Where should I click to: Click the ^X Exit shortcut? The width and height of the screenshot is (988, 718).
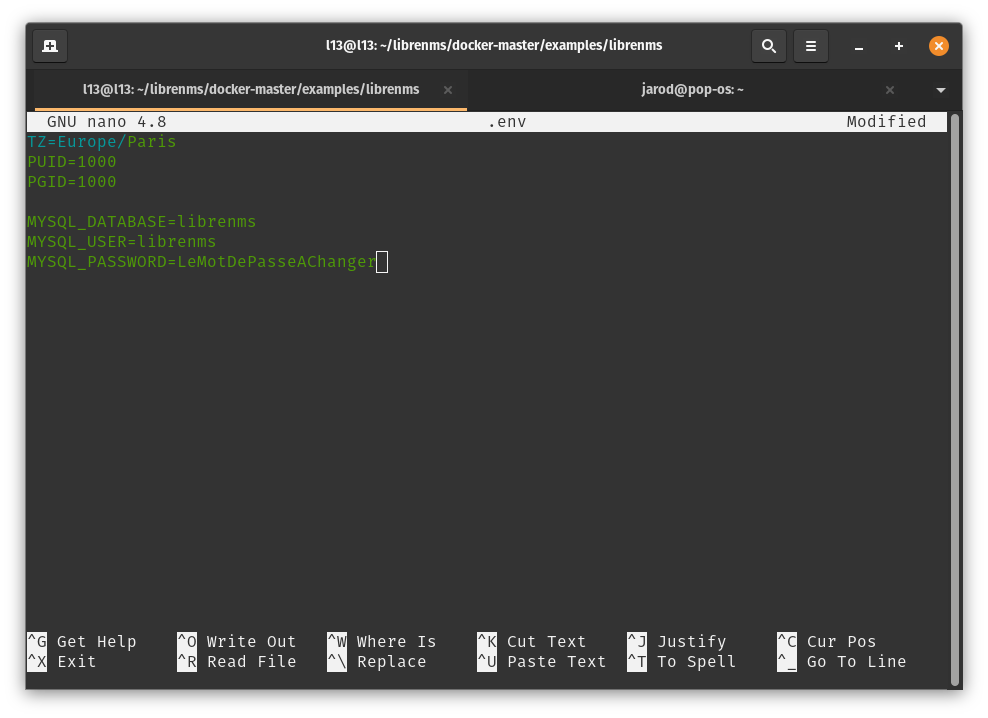(x=62, y=662)
